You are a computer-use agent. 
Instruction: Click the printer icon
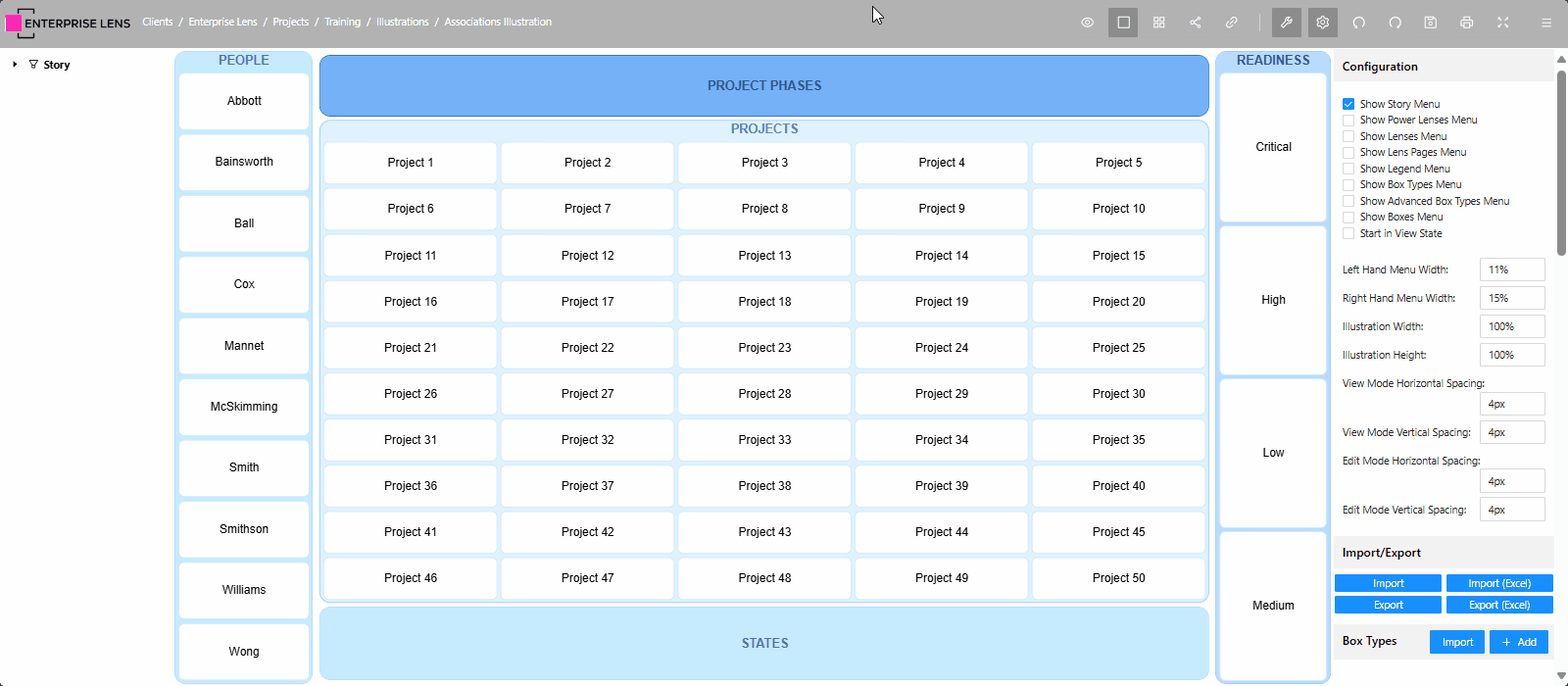[1467, 23]
